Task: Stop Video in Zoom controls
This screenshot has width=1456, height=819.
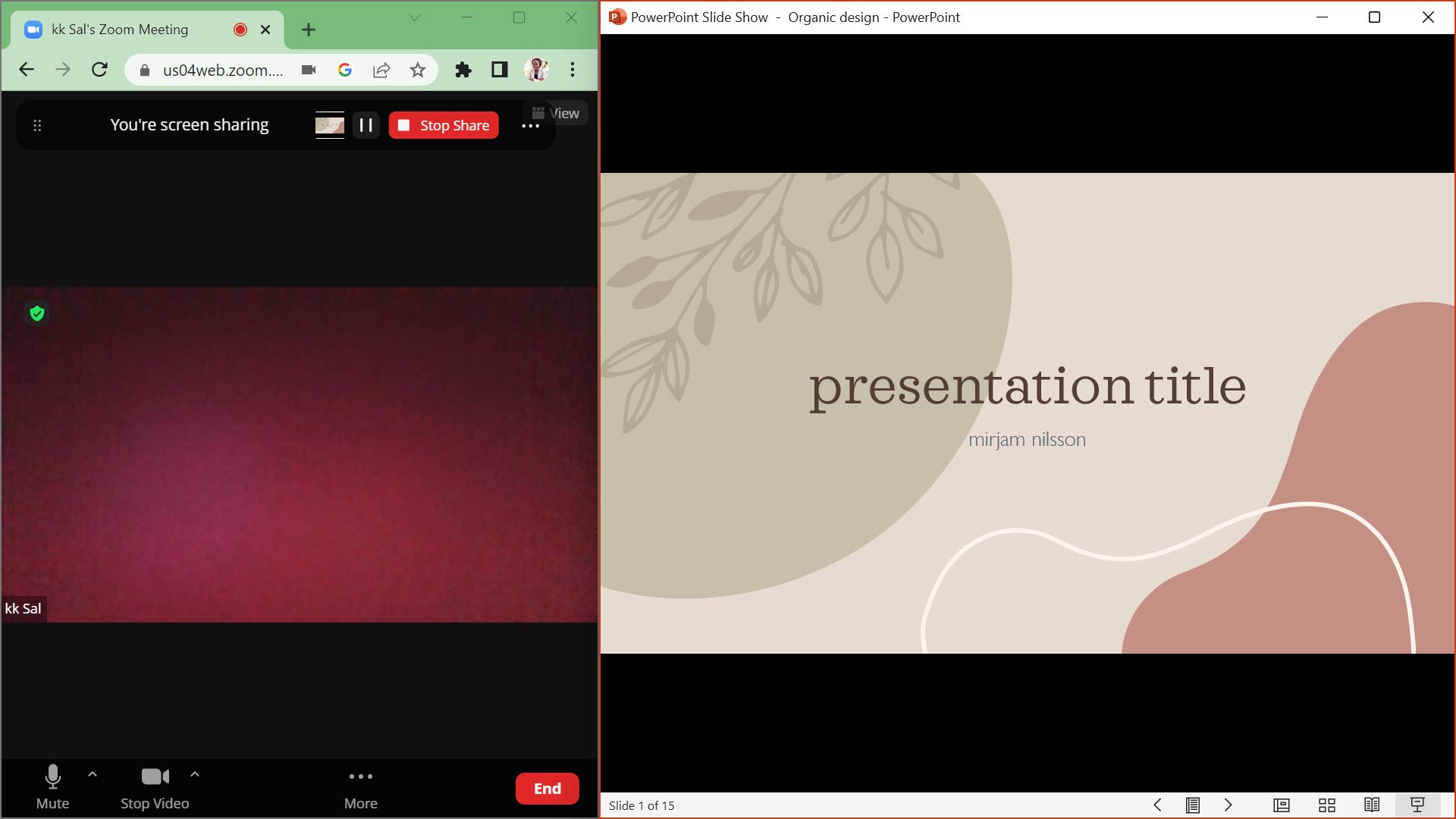Action: pos(155,786)
